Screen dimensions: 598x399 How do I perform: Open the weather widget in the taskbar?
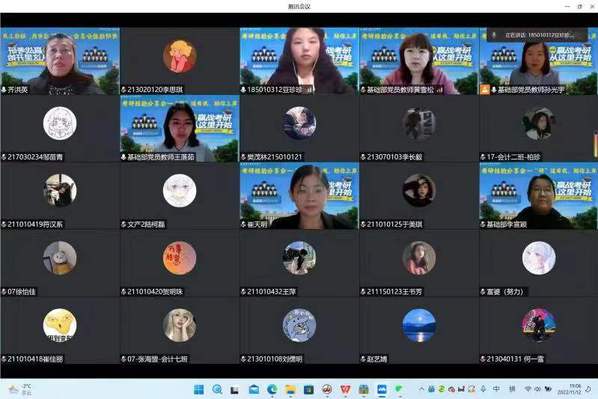click(x=20, y=389)
